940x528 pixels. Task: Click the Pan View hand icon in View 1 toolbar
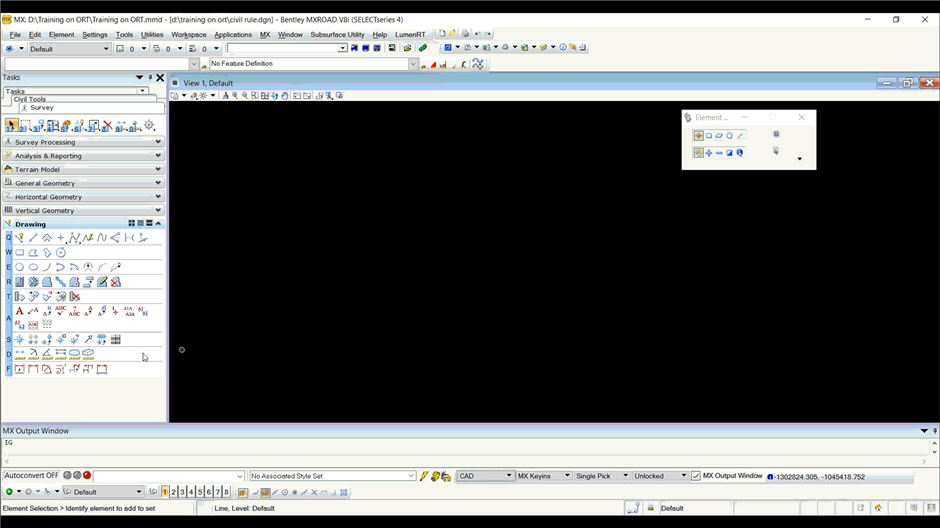(285, 96)
